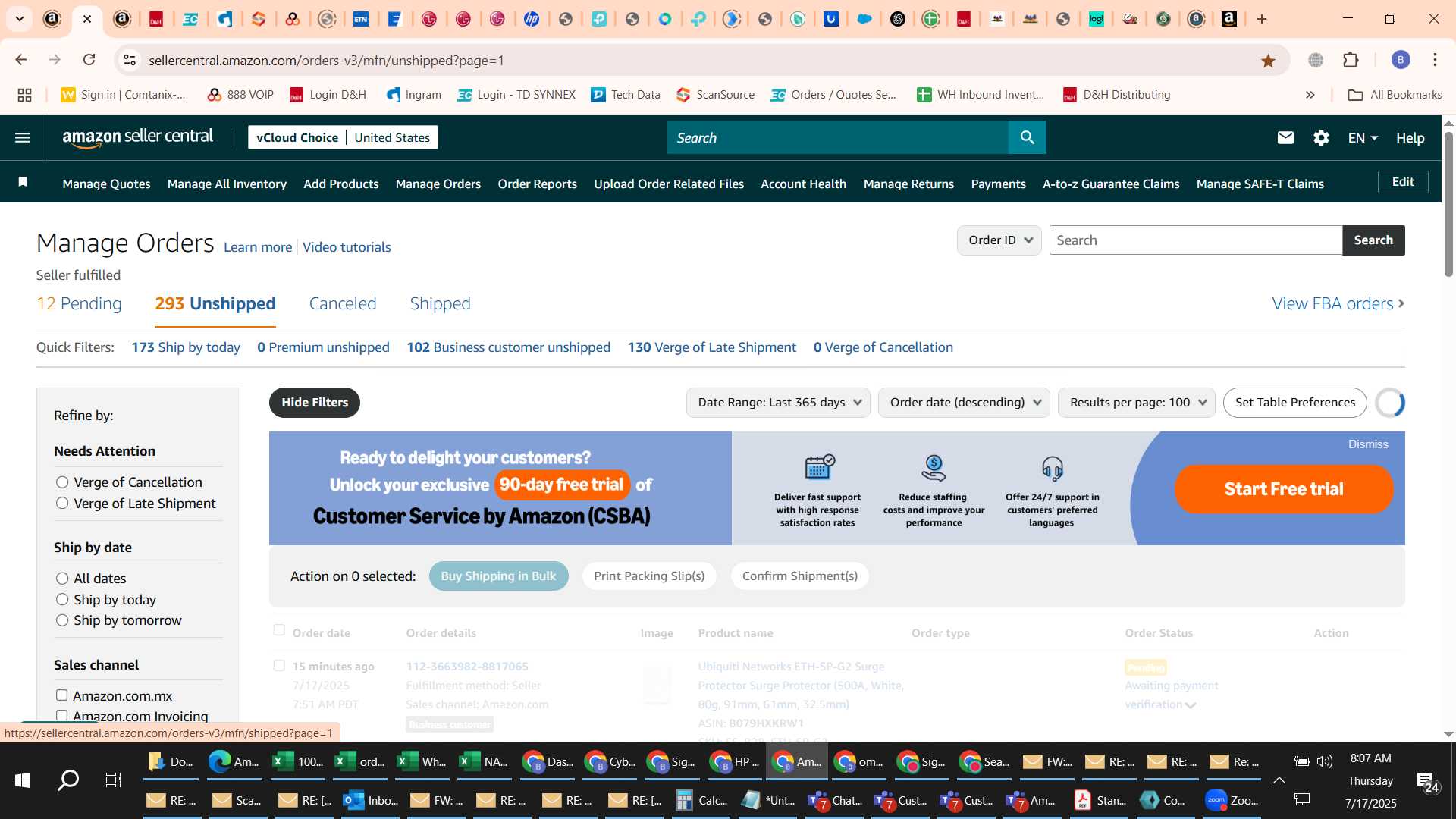The image size is (1456, 819).
Task: Click the bookmark star in address bar
Action: pyautogui.click(x=1268, y=61)
